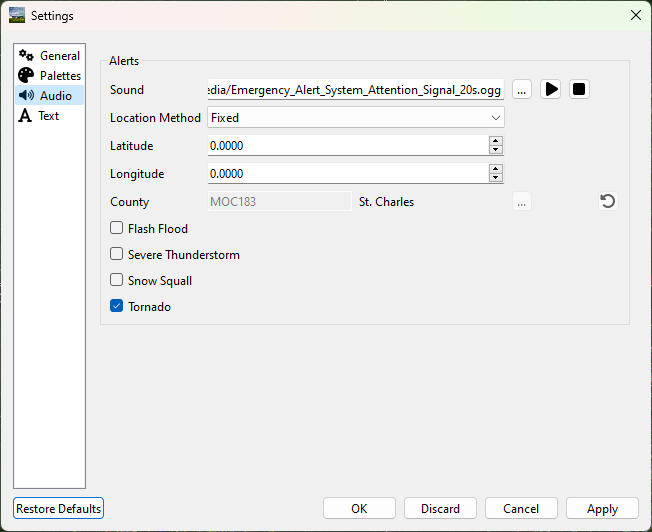Click into the Latitude input field

pyautogui.click(x=348, y=146)
